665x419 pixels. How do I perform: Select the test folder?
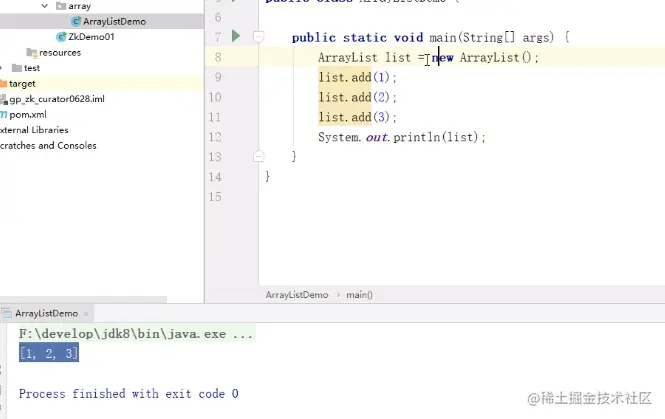click(32, 68)
